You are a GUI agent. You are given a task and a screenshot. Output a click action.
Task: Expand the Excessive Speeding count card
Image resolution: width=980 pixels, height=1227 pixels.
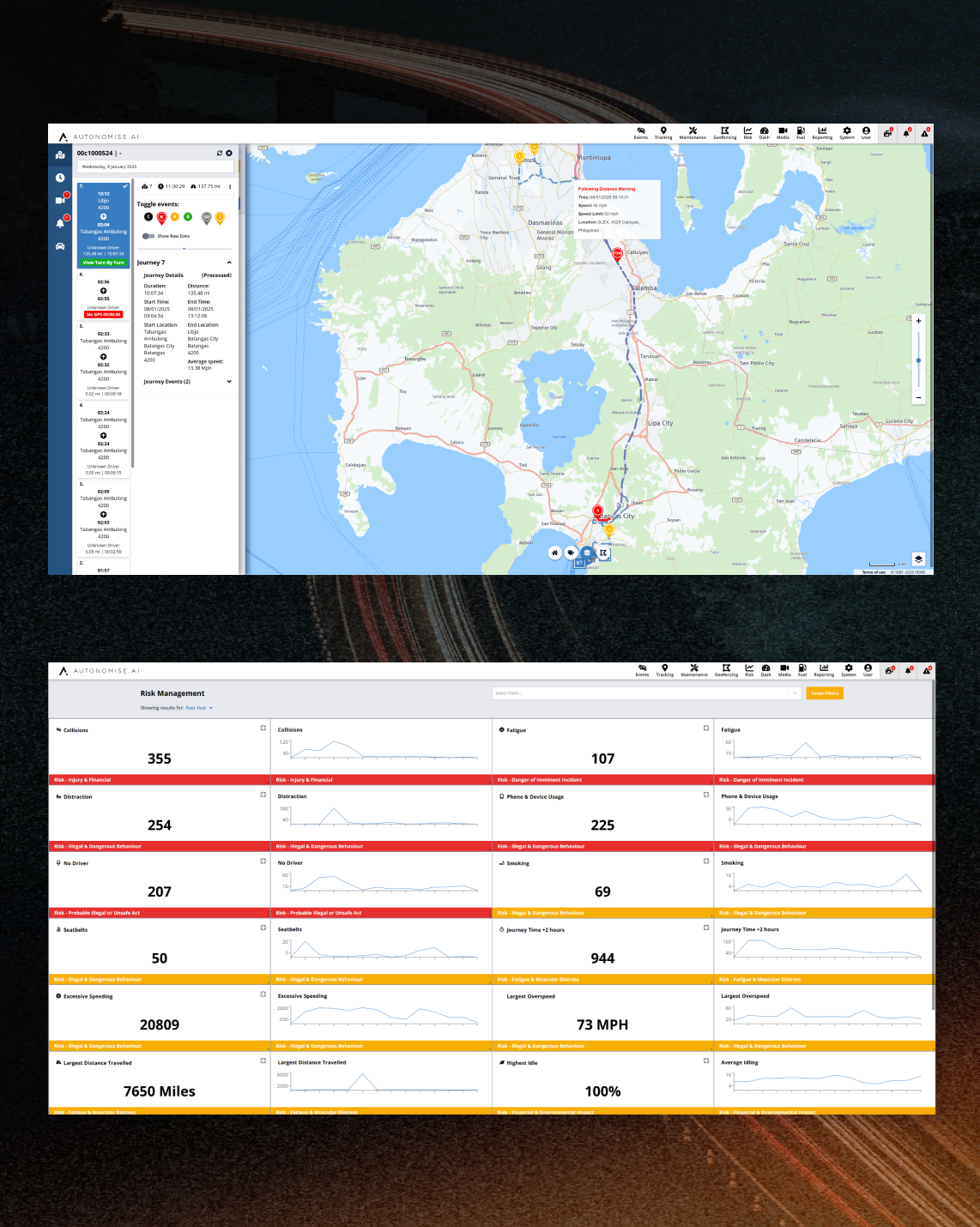coord(263,994)
